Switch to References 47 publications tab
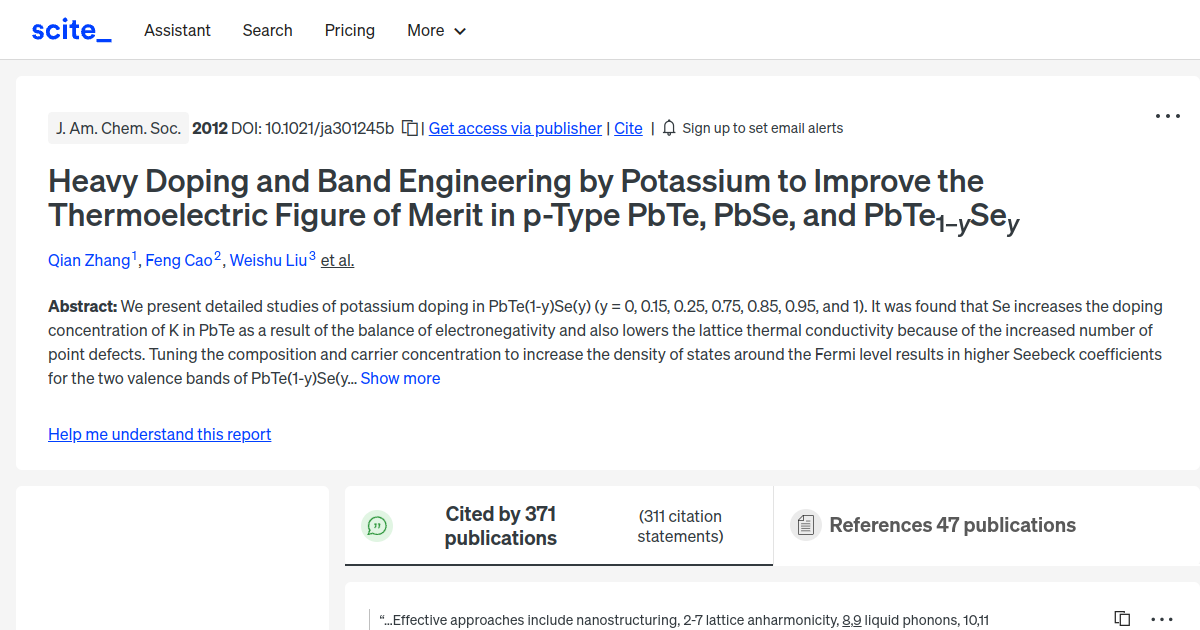Screen dimensions: 1200x630 pos(952,525)
